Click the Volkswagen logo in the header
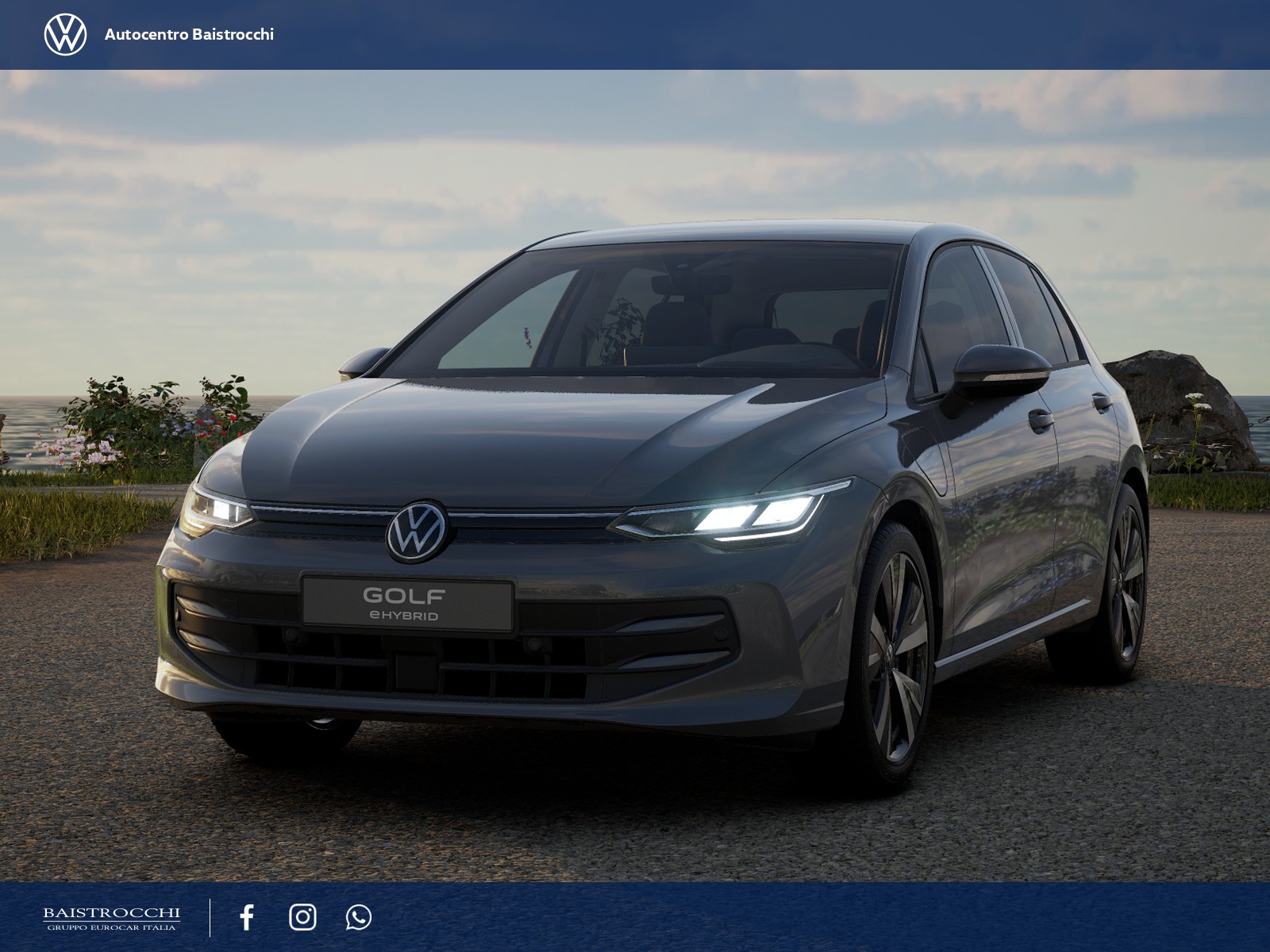Viewport: 1270px width, 952px height. point(65,34)
